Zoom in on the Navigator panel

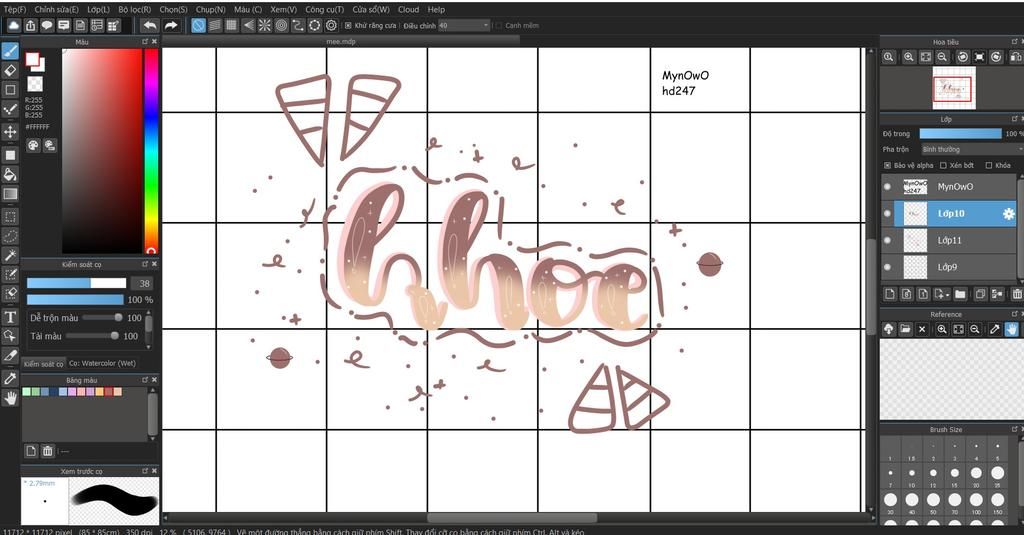[x=908, y=57]
